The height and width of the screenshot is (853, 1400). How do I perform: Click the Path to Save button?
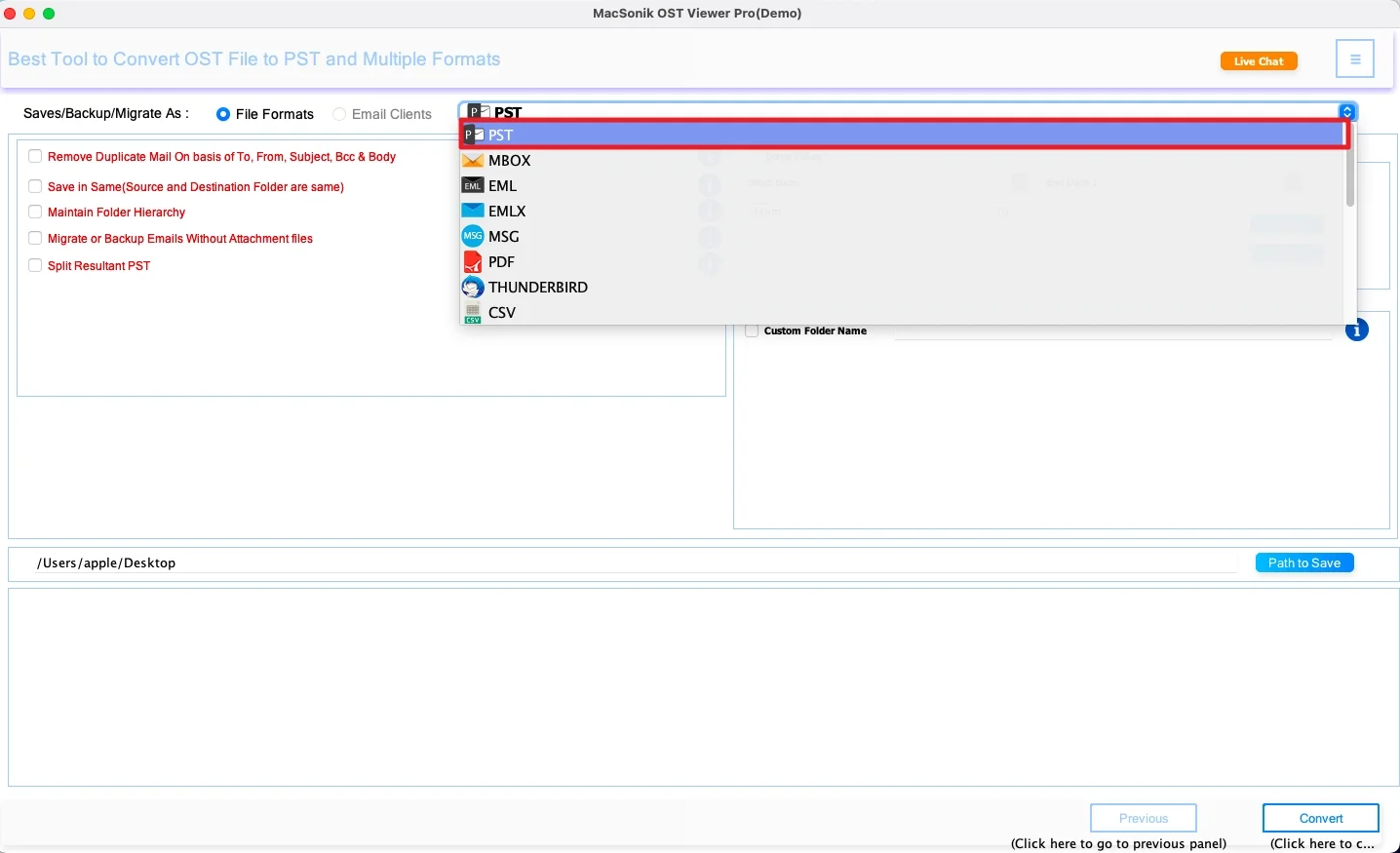(1304, 562)
